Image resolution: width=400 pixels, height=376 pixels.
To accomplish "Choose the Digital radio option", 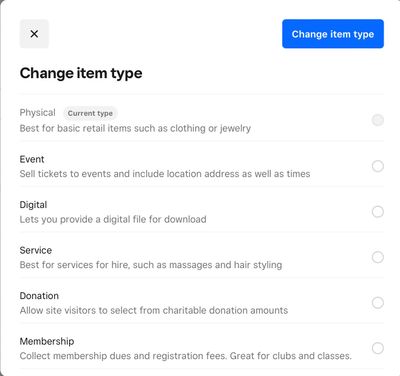I will point(378,212).
